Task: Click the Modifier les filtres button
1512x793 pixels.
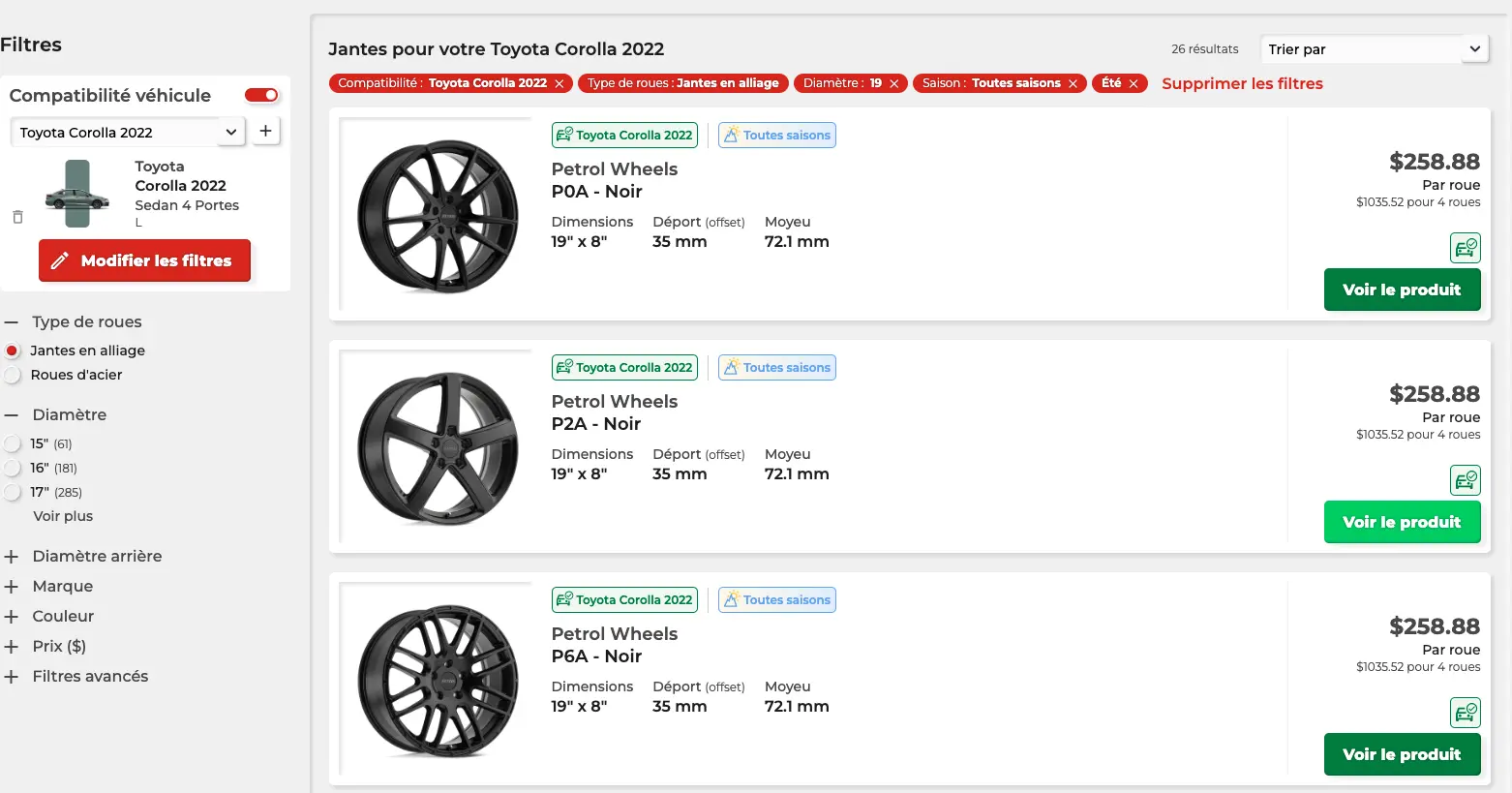Action: pyautogui.click(x=144, y=260)
